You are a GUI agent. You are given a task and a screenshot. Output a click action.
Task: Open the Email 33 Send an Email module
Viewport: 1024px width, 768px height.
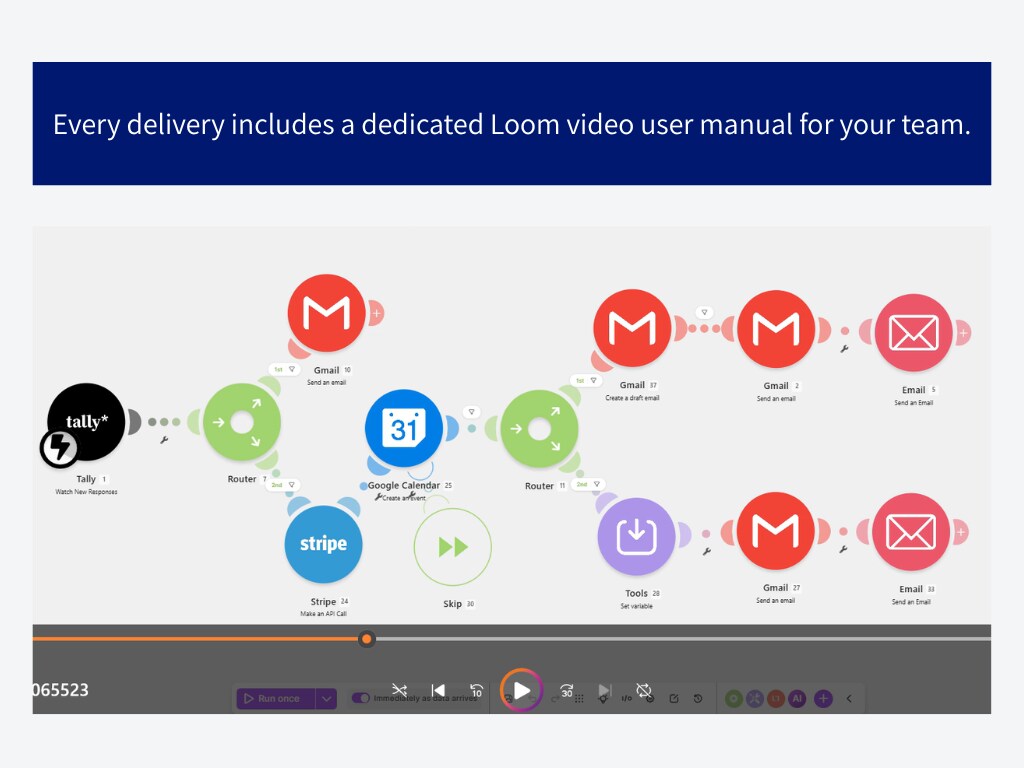[911, 532]
